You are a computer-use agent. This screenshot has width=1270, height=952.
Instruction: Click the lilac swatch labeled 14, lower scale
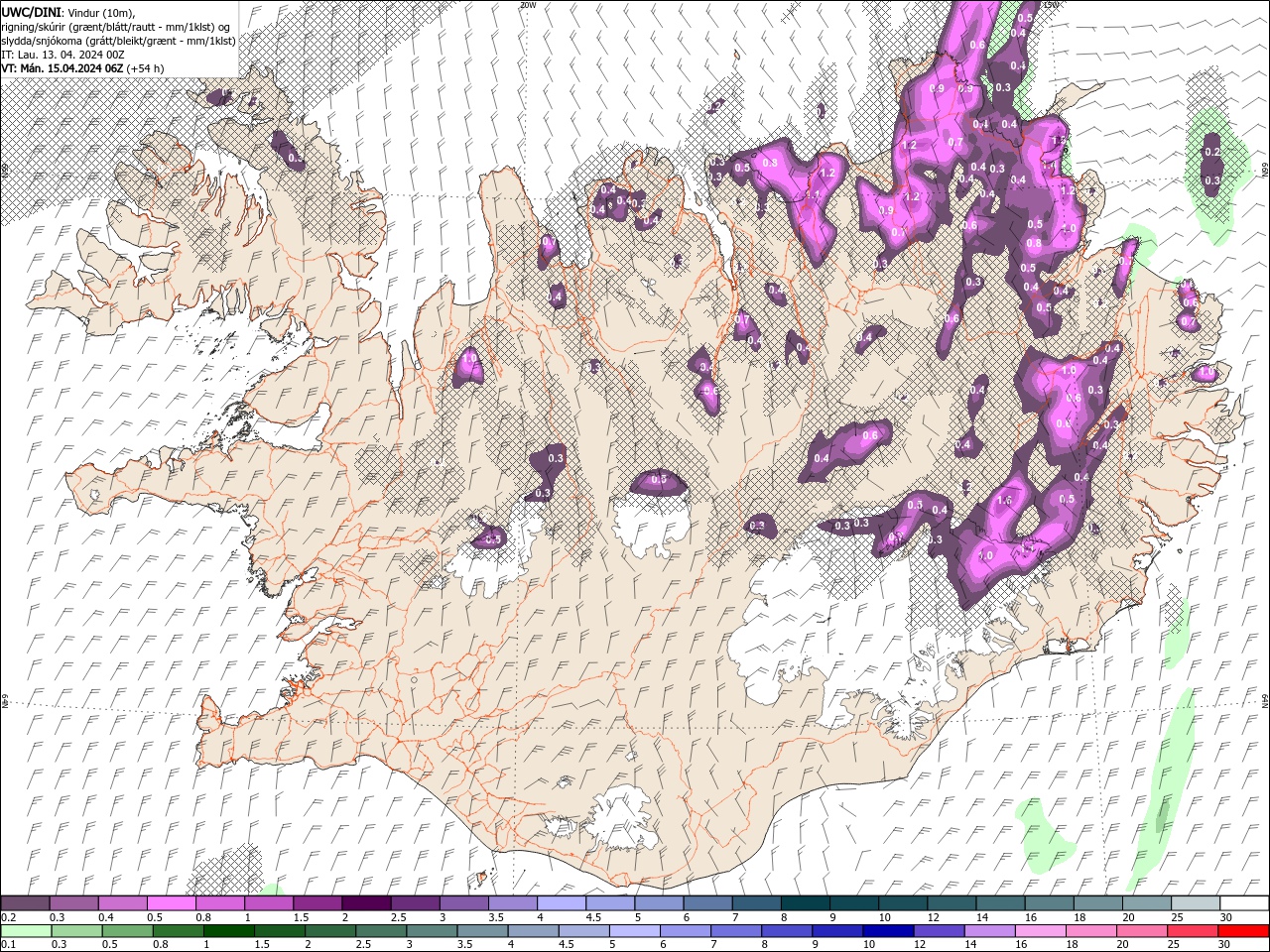[989, 931]
